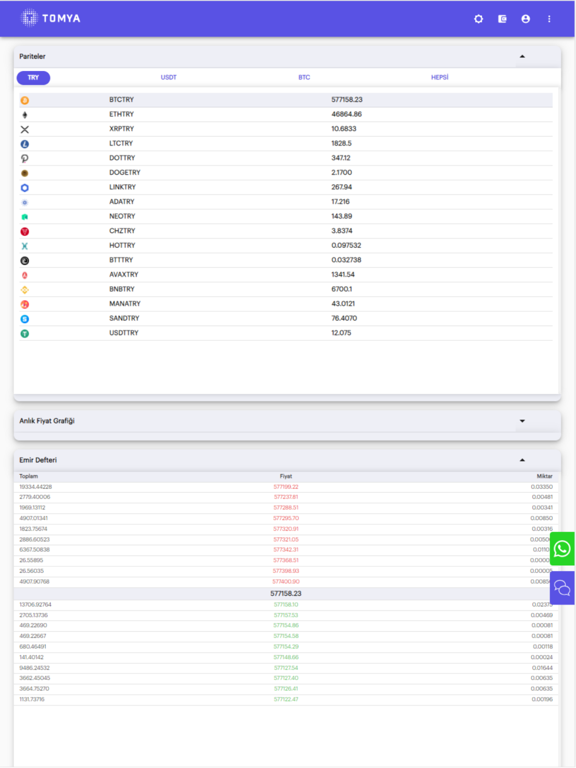Click the Binance icon for BNBTRY
Image resolution: width=576 pixels, height=768 pixels.
(x=24, y=290)
